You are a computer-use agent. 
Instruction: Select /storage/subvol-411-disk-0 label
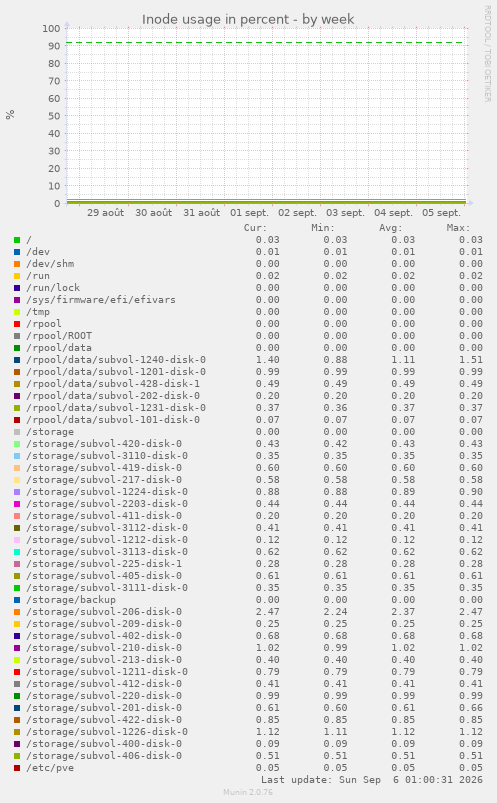tap(104, 516)
